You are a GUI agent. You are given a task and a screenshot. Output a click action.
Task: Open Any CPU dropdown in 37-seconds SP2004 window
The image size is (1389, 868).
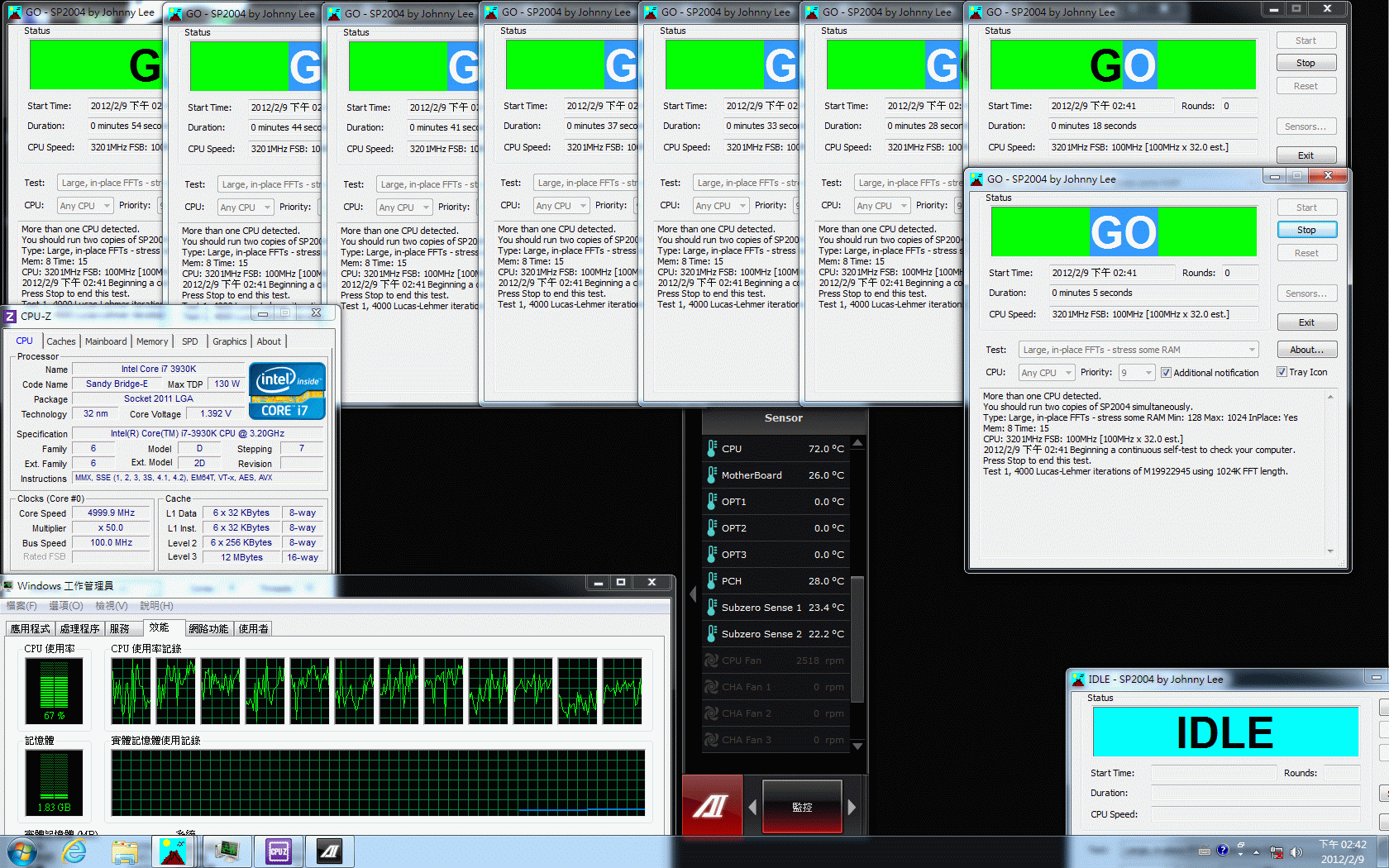click(561, 206)
